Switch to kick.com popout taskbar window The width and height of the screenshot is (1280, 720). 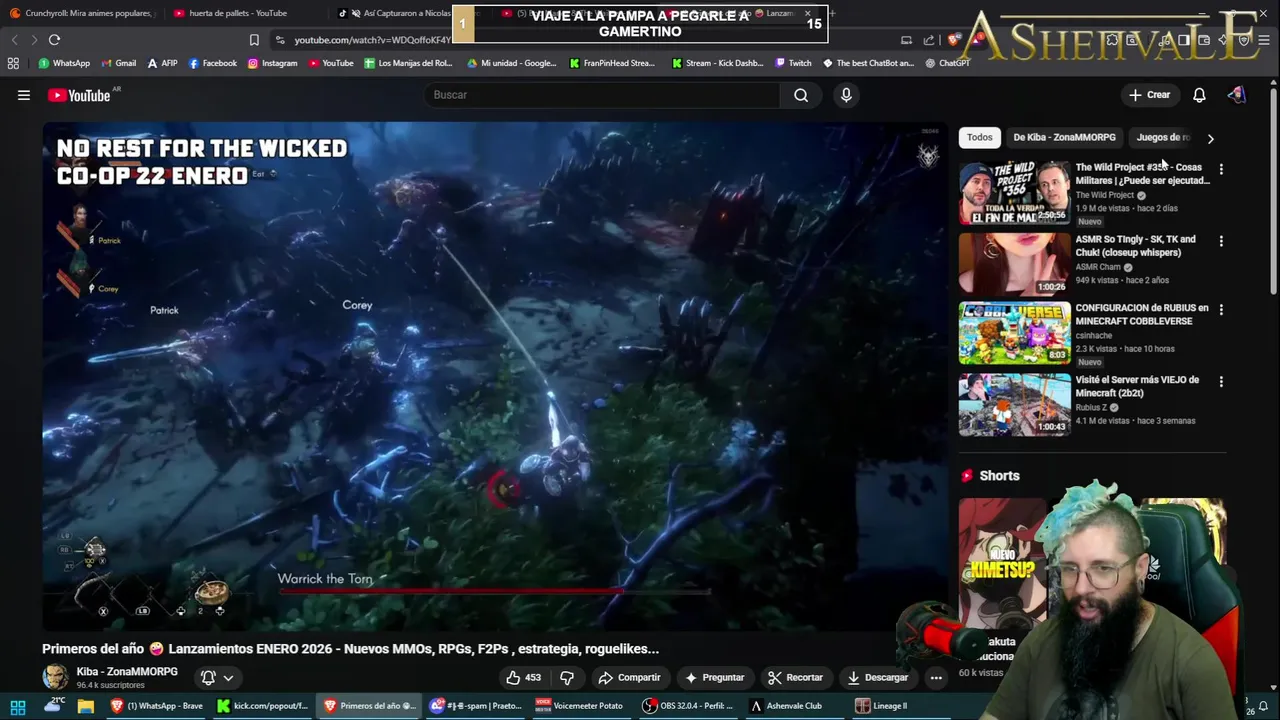[x=263, y=706]
